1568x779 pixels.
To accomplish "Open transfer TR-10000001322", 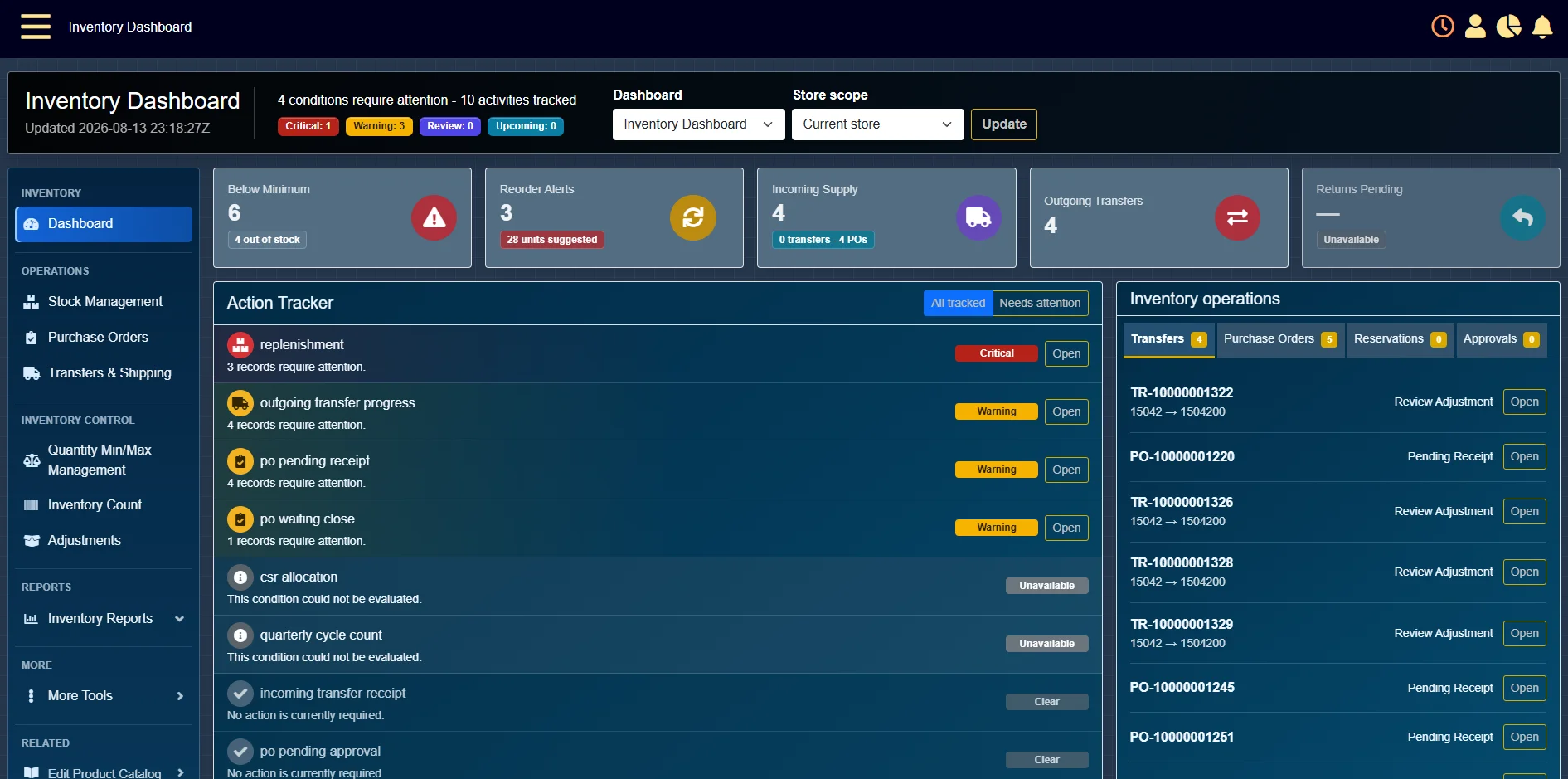I will point(1524,402).
